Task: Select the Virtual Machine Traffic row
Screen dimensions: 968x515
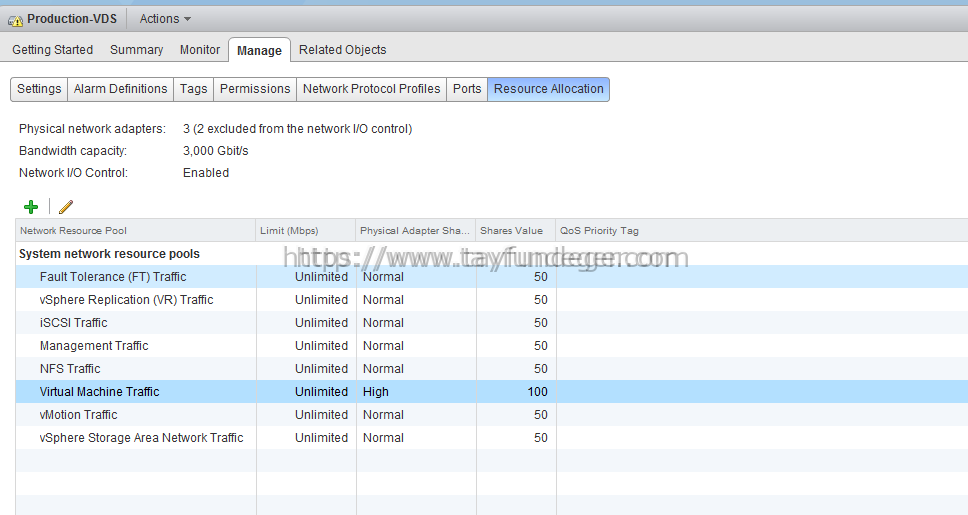Action: pyautogui.click(x=491, y=391)
